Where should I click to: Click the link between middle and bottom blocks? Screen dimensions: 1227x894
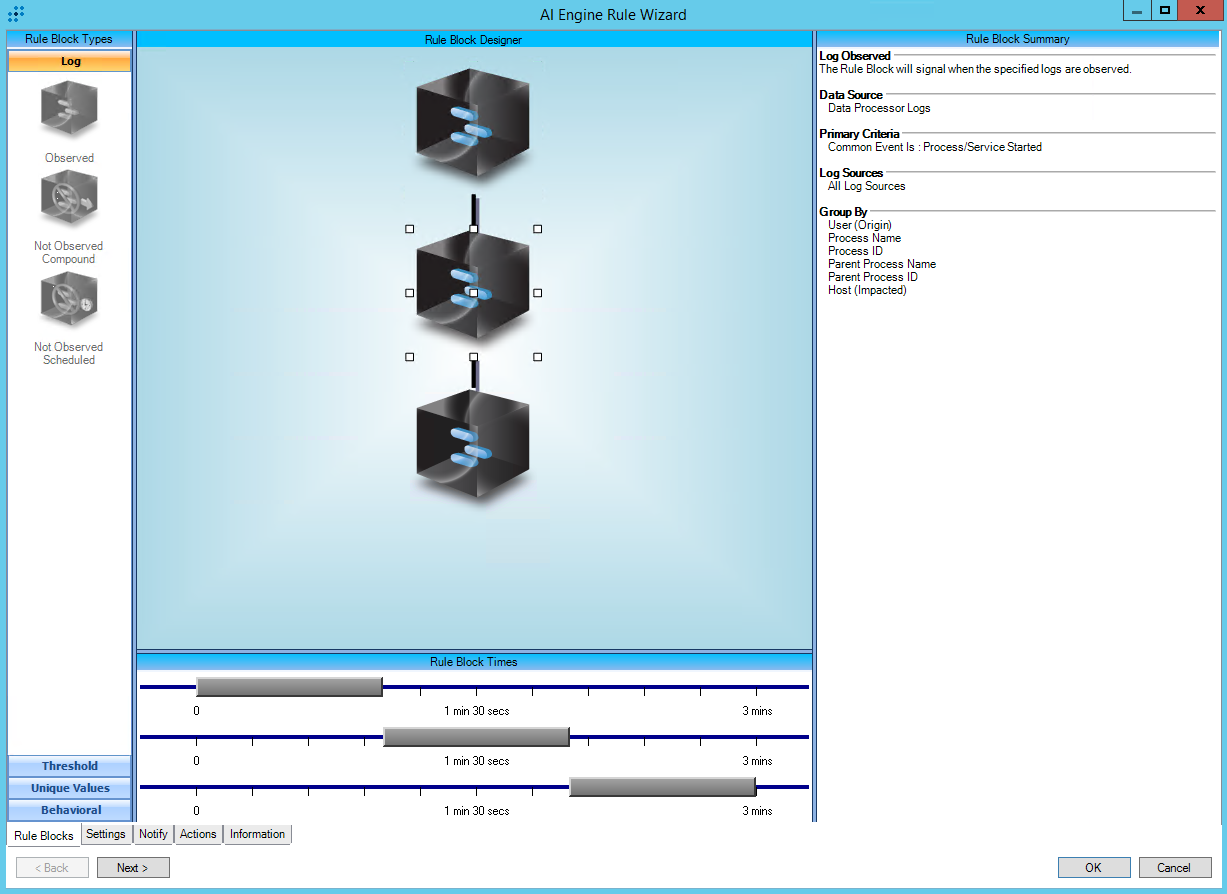474,375
